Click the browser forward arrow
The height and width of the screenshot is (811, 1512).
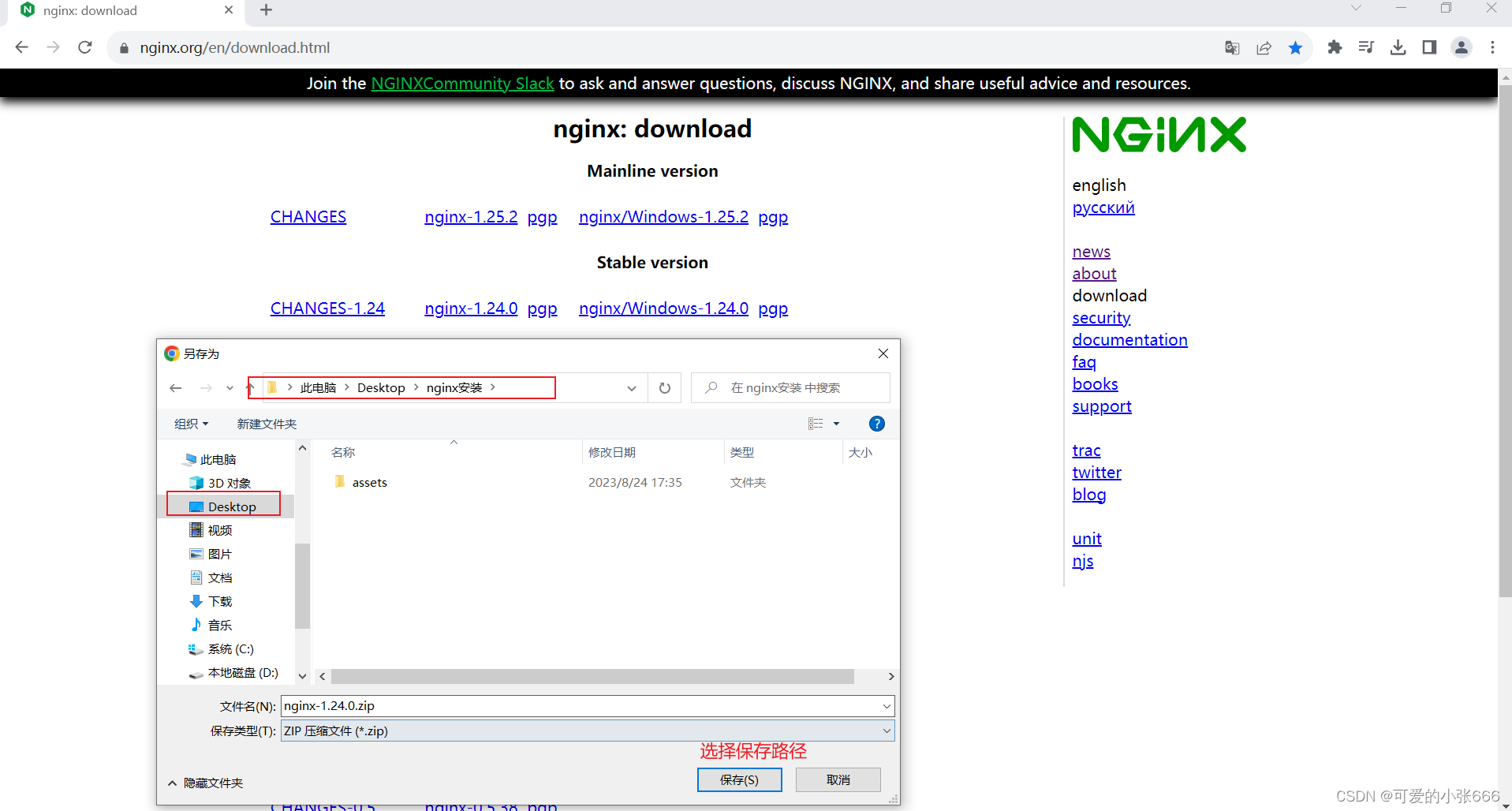click(x=54, y=47)
